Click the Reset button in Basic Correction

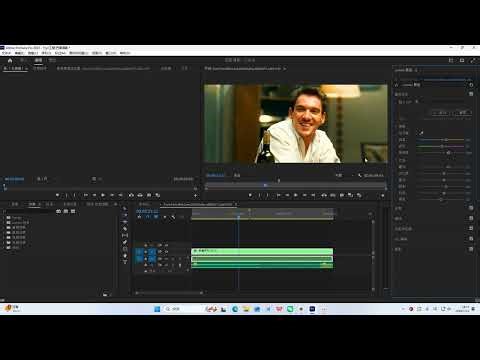point(462,113)
